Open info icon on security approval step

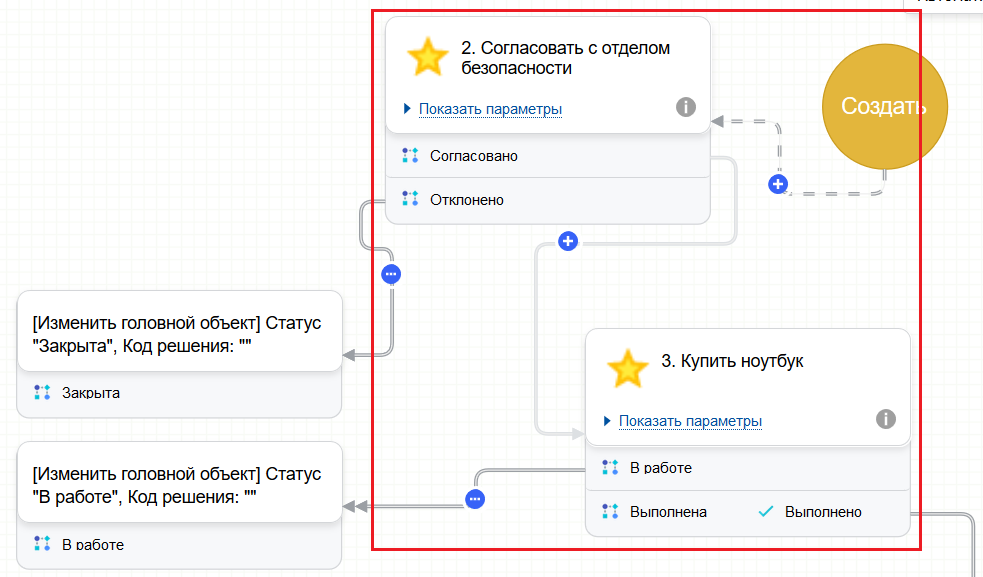(x=685, y=107)
